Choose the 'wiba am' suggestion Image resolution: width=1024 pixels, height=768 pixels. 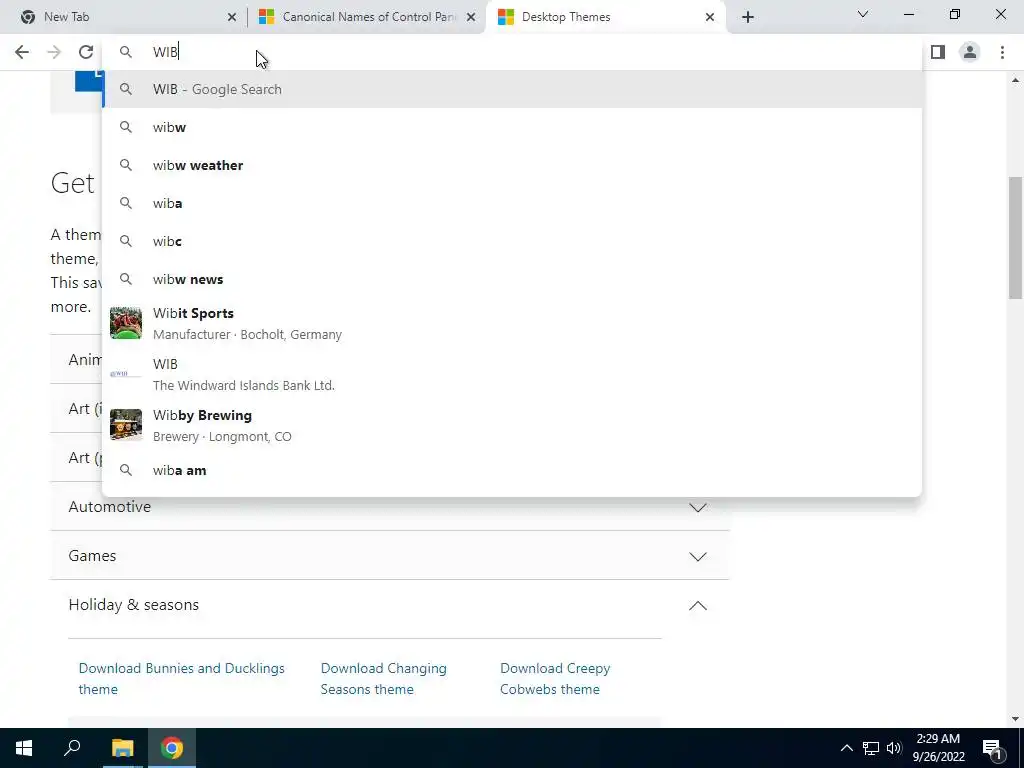(x=513, y=470)
